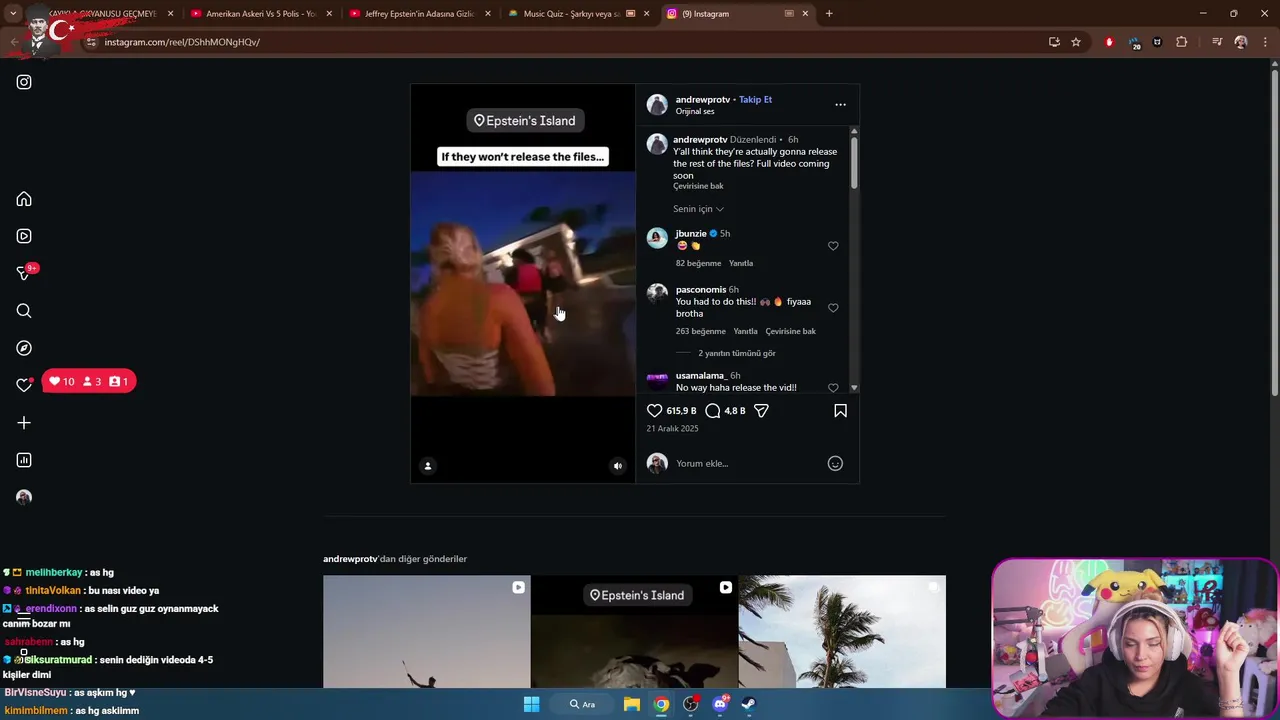The image size is (1280, 720).
Task: Toggle the video sound speaker icon
Action: coord(617,466)
